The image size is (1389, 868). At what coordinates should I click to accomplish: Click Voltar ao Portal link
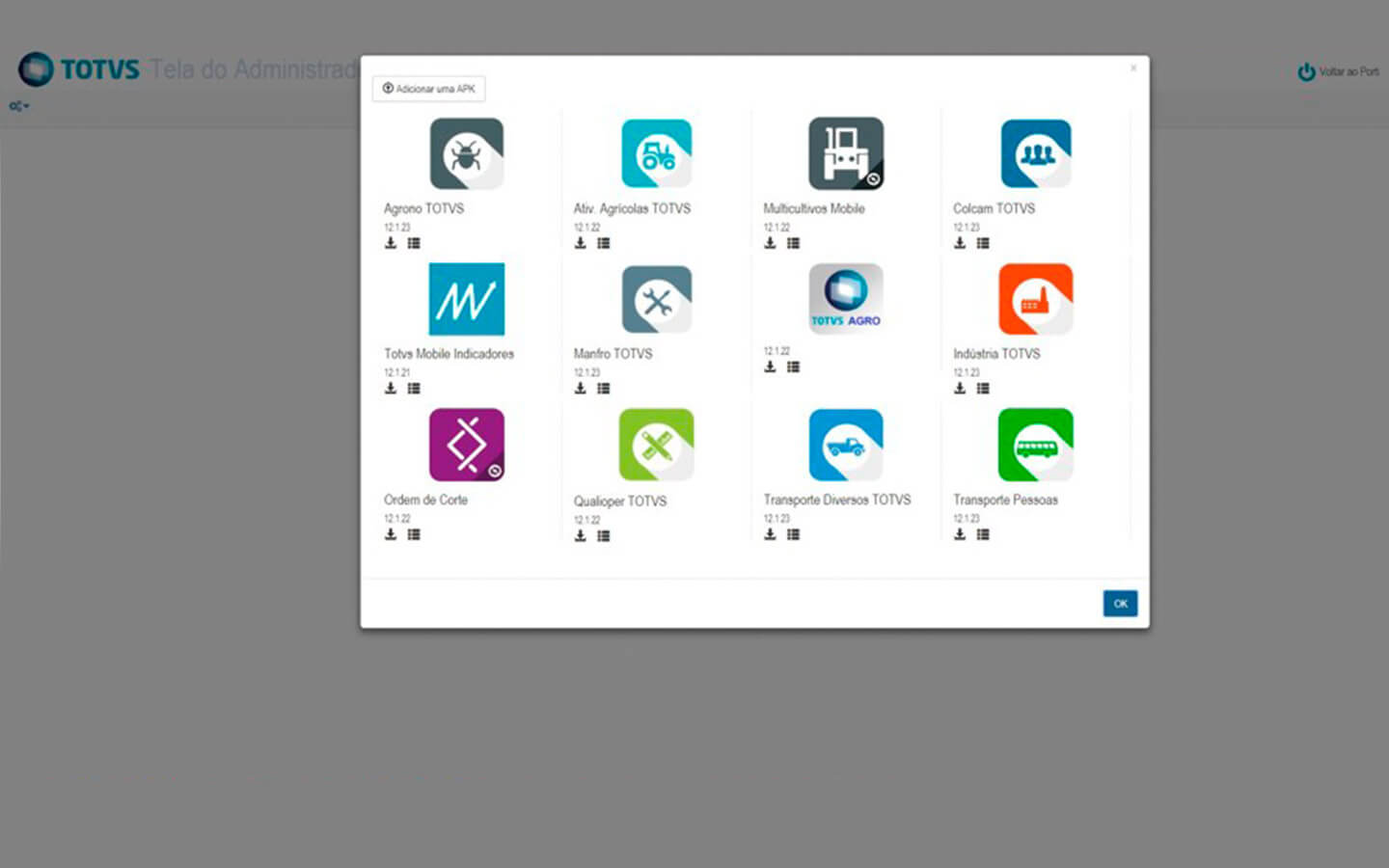(x=1339, y=72)
